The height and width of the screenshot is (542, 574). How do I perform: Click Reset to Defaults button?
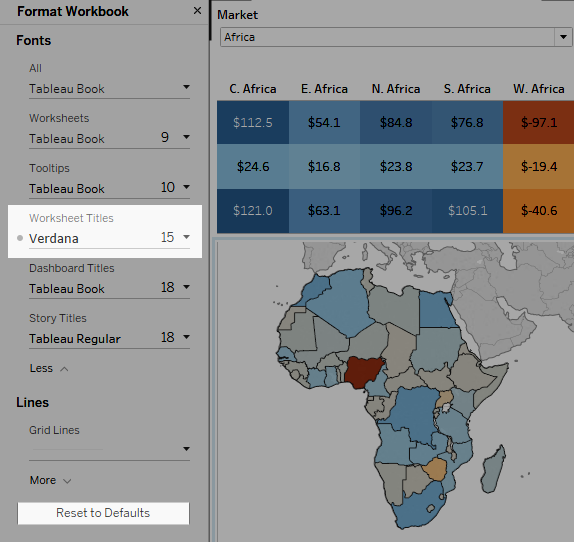(103, 513)
